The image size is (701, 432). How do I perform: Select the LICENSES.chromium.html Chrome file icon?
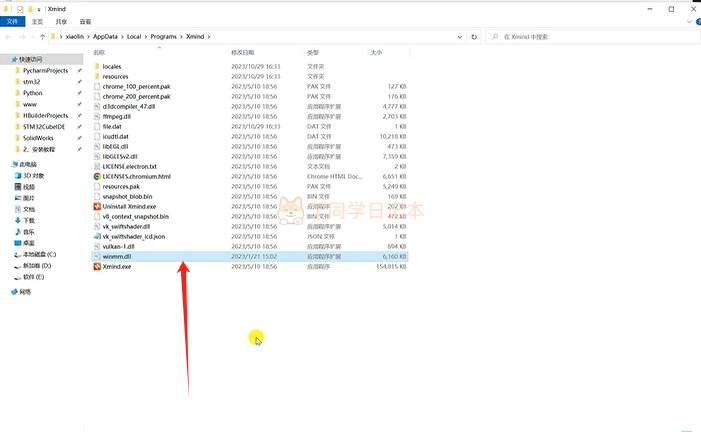point(97,176)
